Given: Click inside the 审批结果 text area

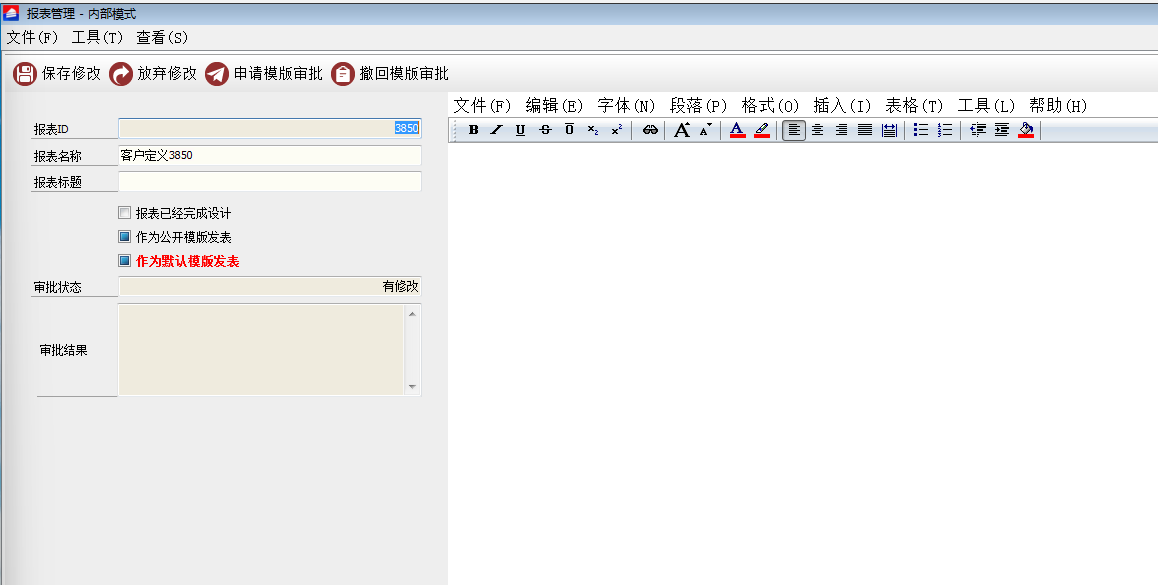Looking at the screenshot, I should click(261, 349).
